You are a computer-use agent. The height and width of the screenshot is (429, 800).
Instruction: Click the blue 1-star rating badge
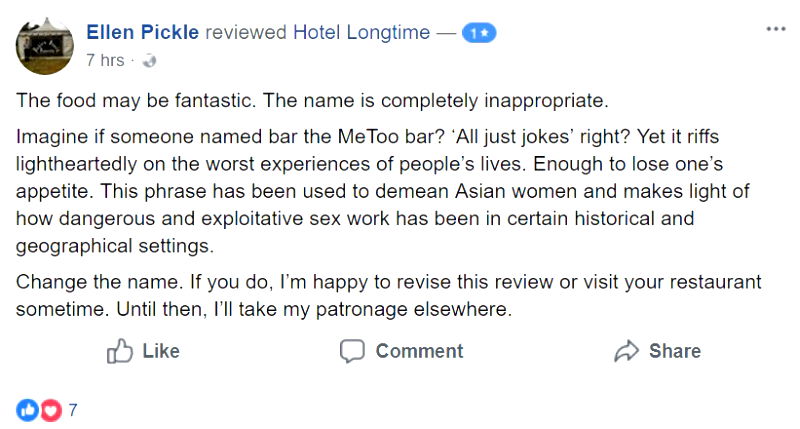tap(479, 34)
